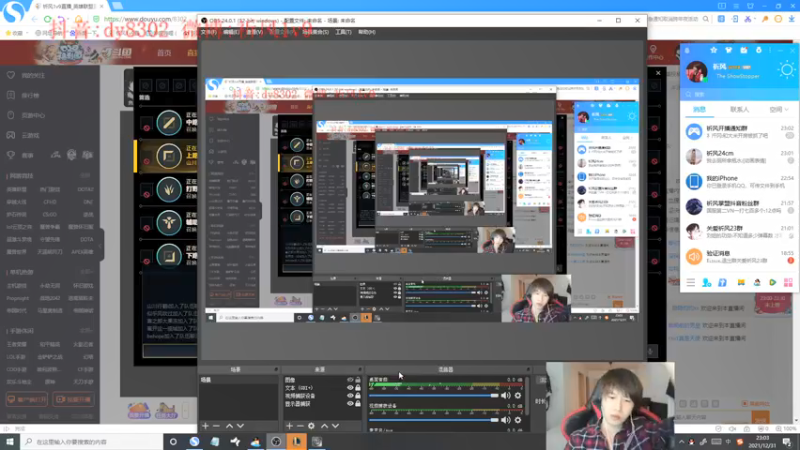Move the selected source up
This screenshot has height=450, width=800.
click(324, 426)
